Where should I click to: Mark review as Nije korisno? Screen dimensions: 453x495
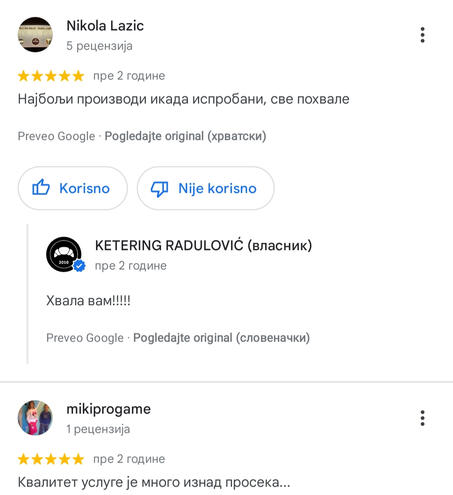coord(206,188)
